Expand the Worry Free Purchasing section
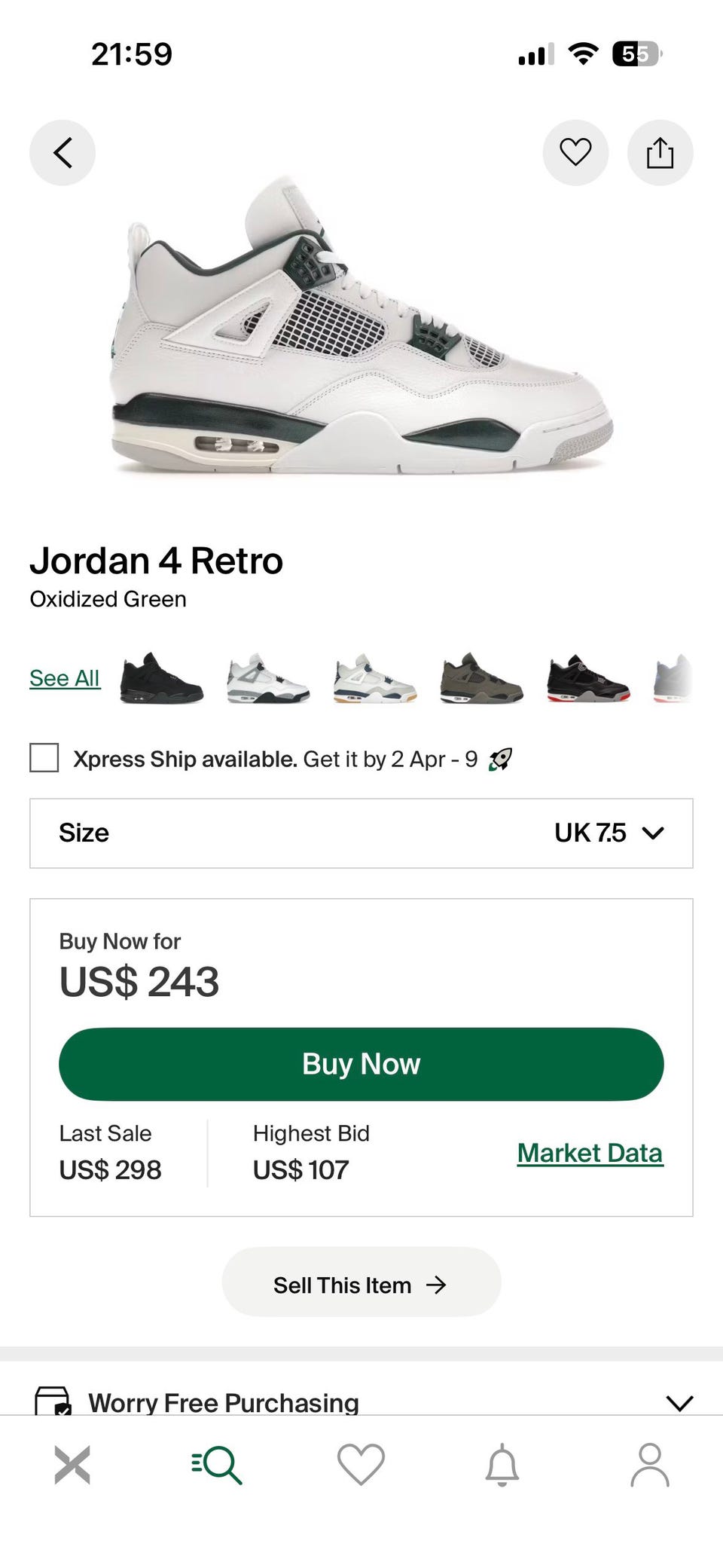This screenshot has width=723, height=1568. (x=361, y=1402)
